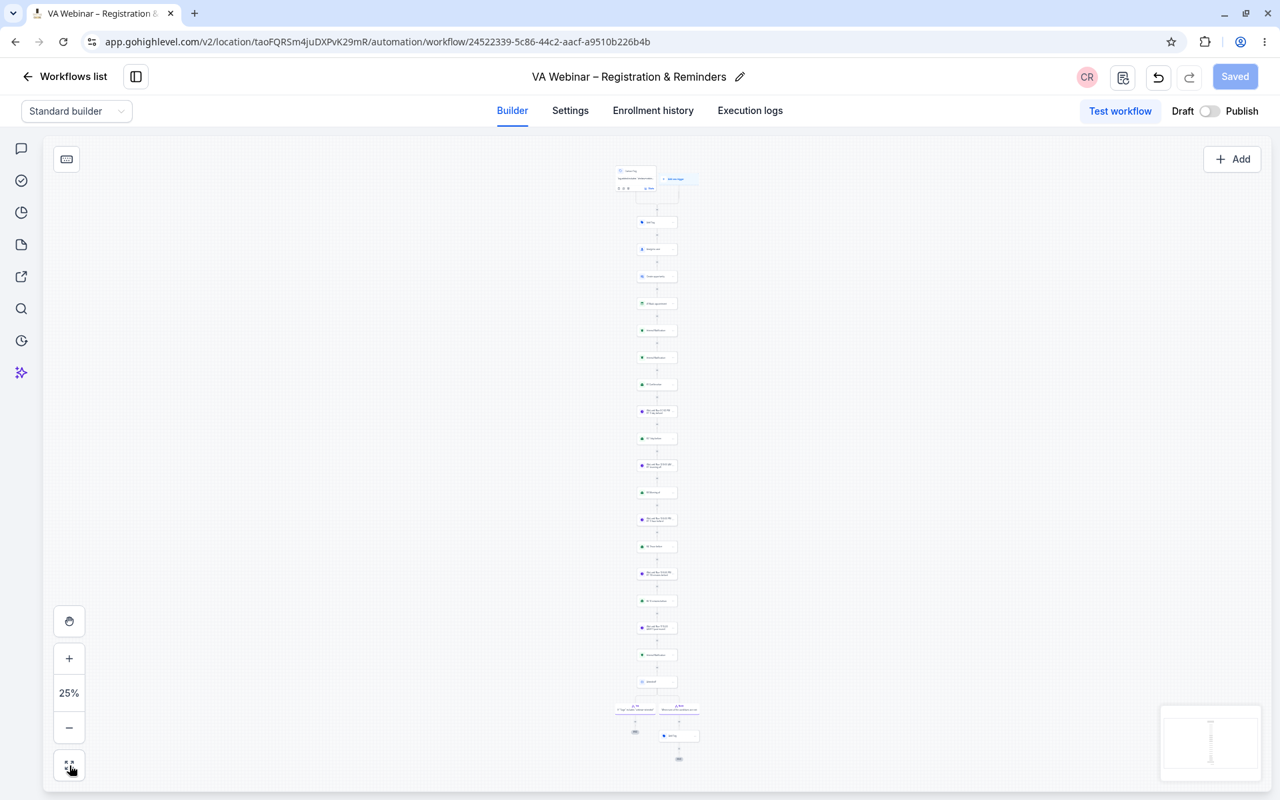
Task: Switch to the Settings tab
Action: tap(570, 111)
